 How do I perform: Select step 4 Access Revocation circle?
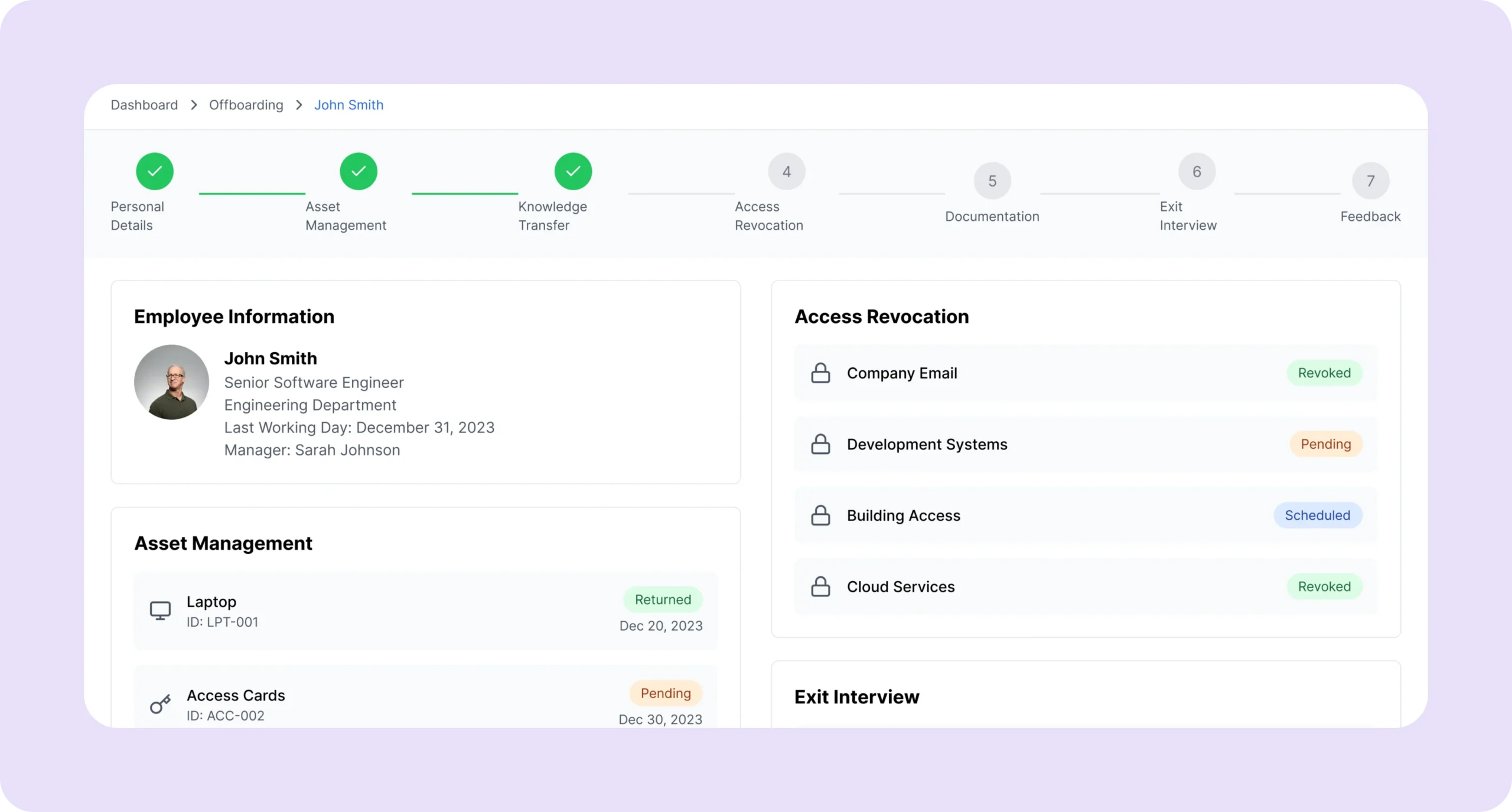787,172
